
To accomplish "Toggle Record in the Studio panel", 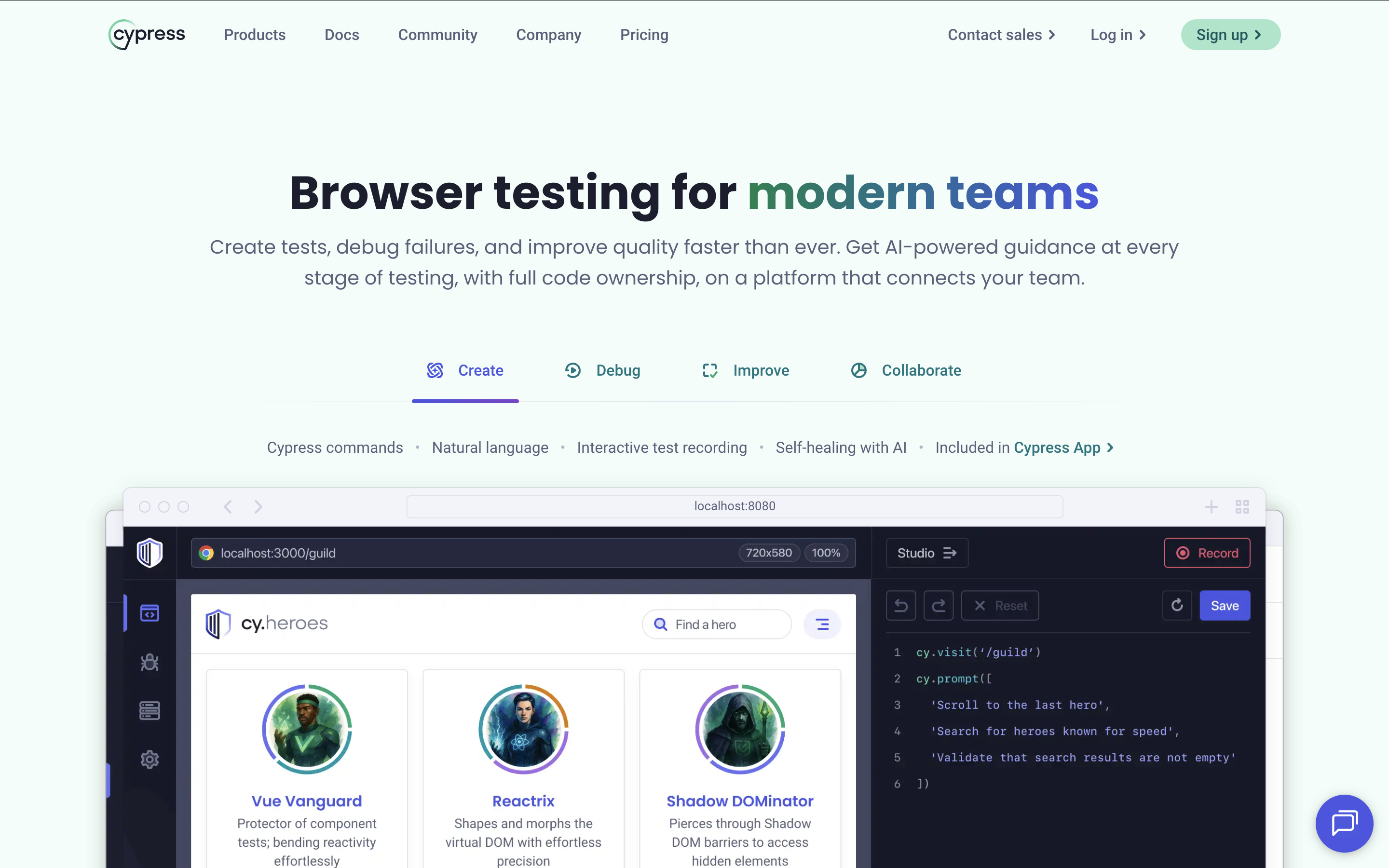I will point(1207,553).
